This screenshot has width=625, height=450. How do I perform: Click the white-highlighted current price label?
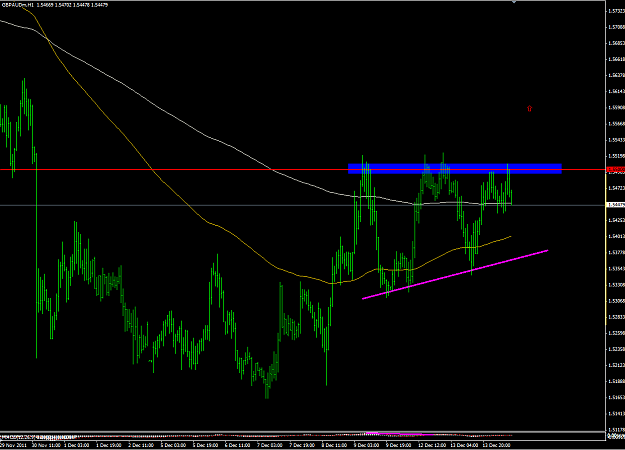[615, 205]
